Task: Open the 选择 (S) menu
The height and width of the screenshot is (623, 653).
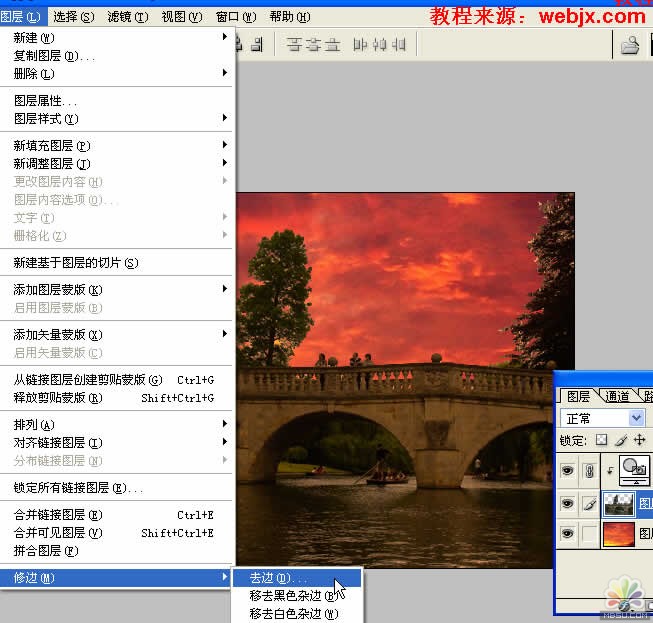Action: pyautogui.click(x=74, y=17)
